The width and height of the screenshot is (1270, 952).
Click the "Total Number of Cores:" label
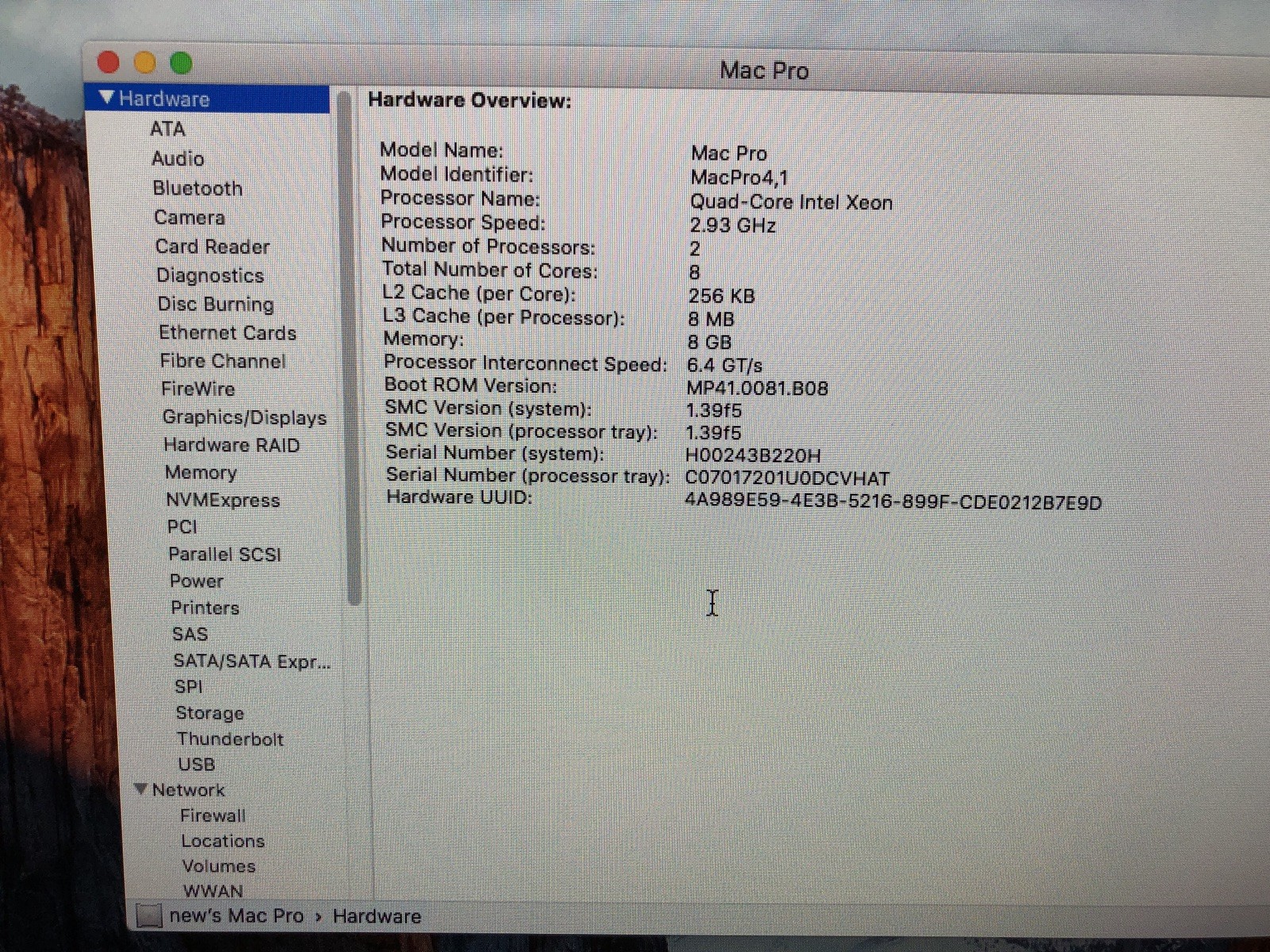[490, 270]
